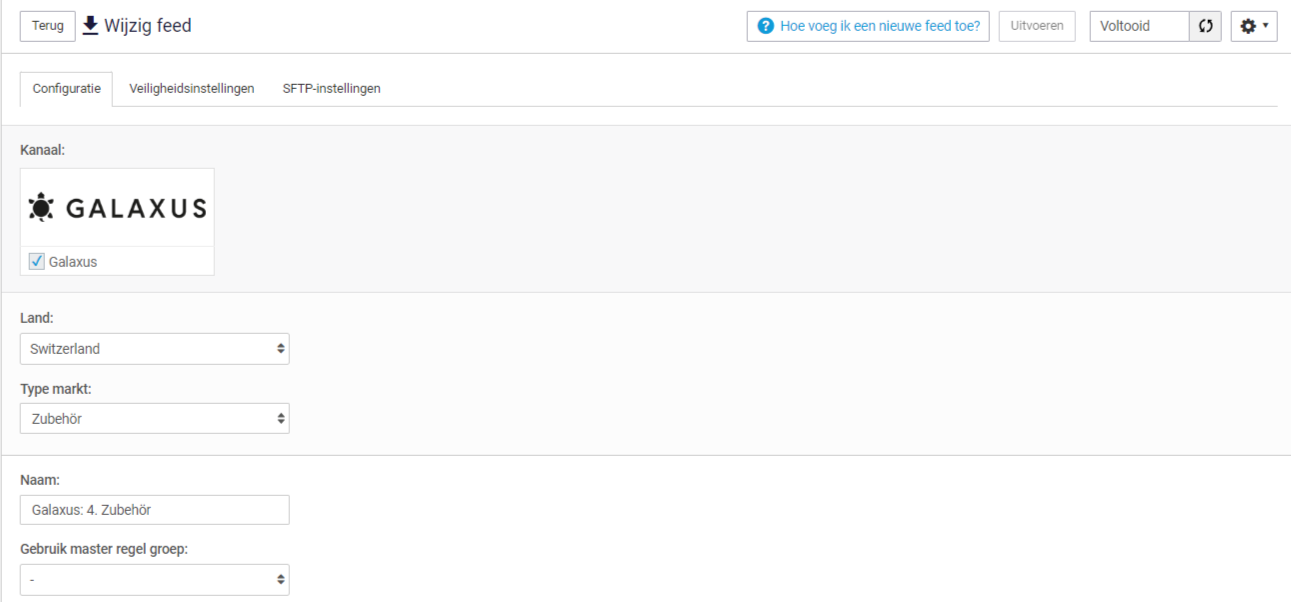Click the refresh icon next to Voltooid
The image size is (1291, 602).
click(1205, 26)
